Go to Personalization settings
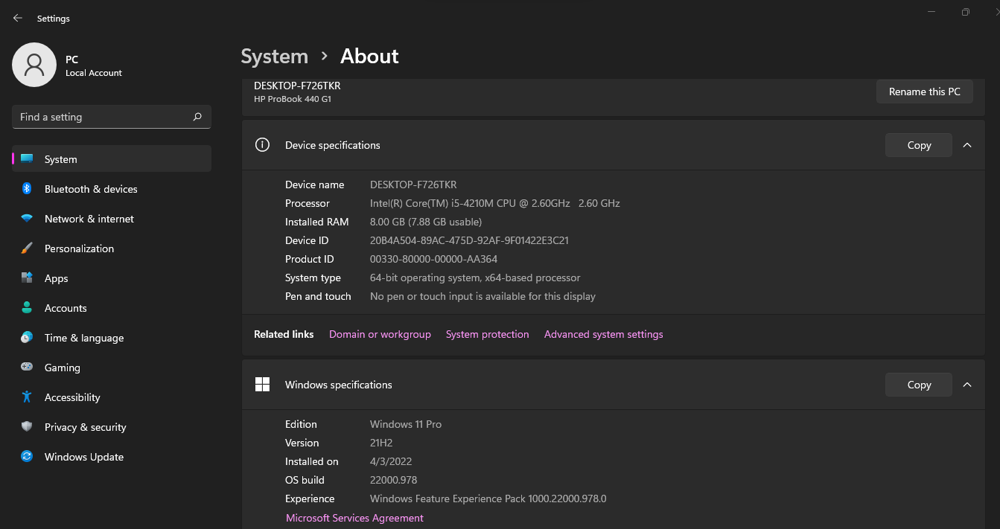This screenshot has width=1000, height=529. pos(112,248)
